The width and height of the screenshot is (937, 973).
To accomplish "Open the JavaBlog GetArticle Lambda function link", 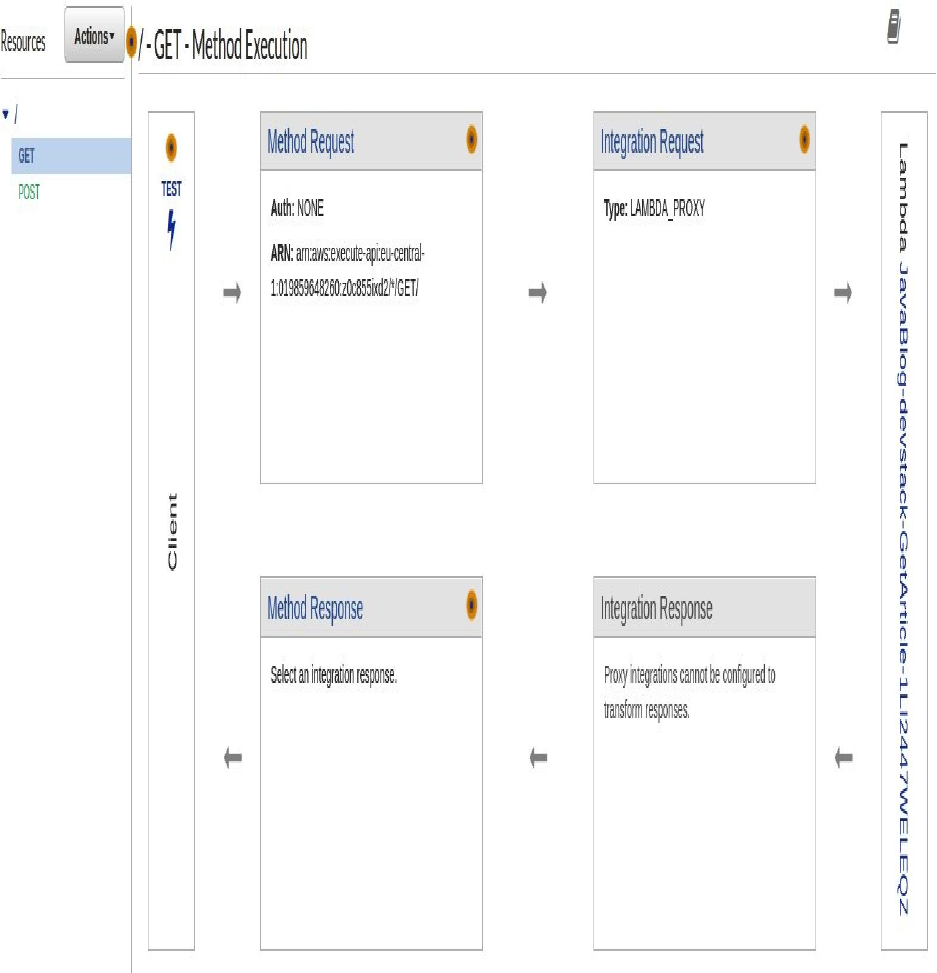I will (x=903, y=530).
